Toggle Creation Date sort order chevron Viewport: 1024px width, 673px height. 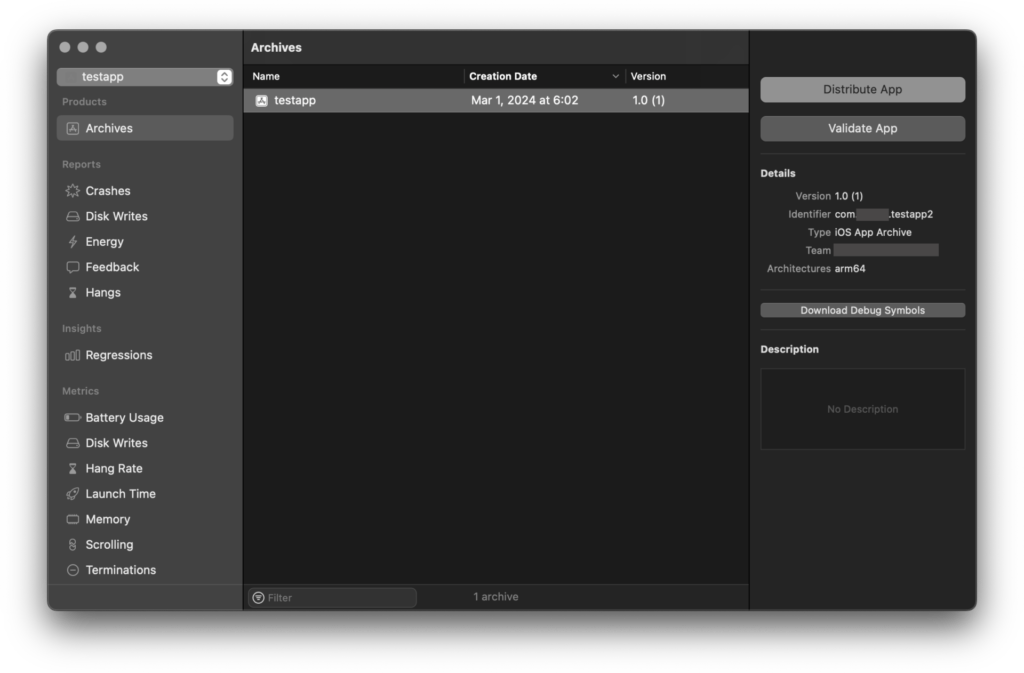(615, 76)
